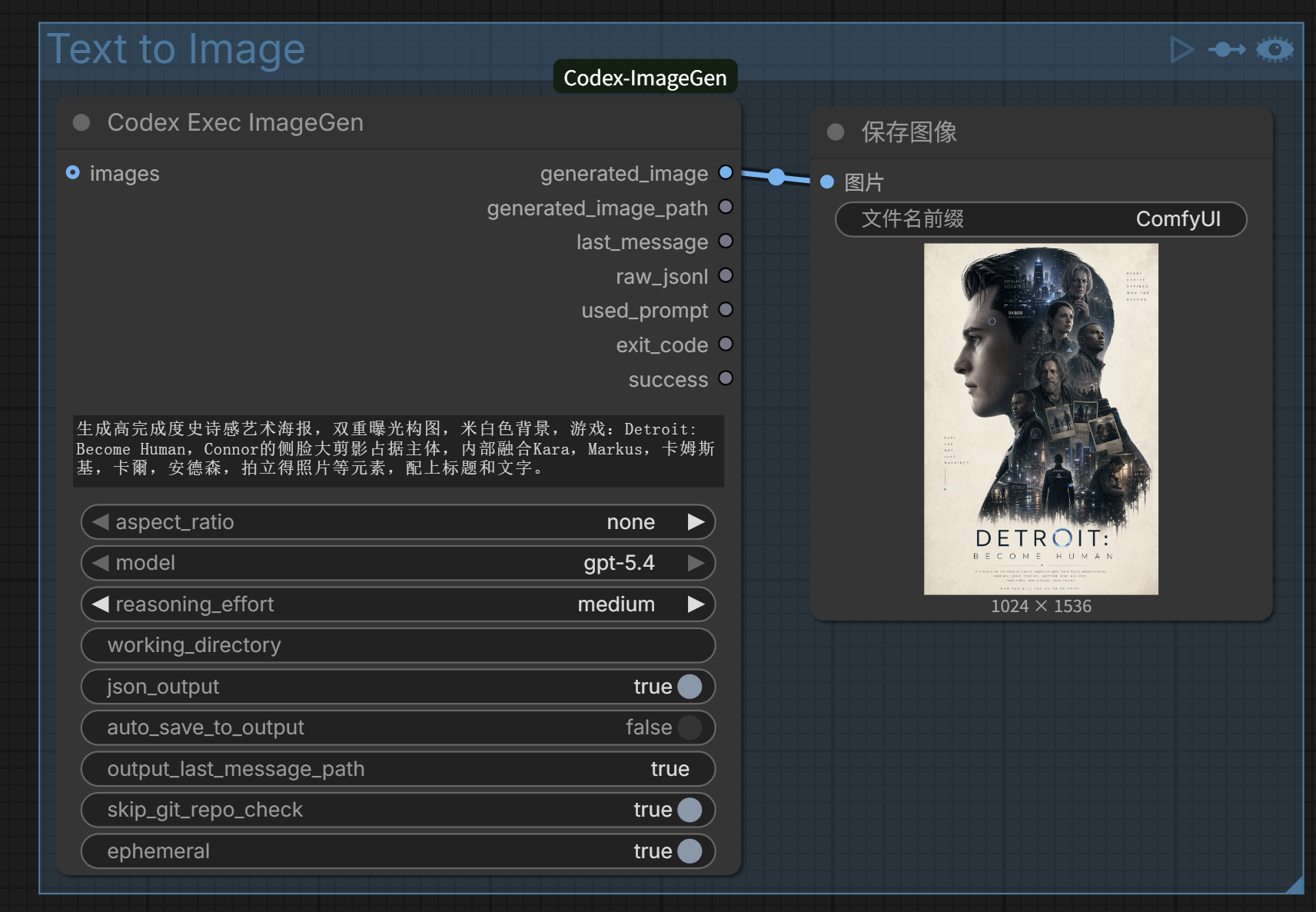The image size is (1316, 912).
Task: Enable auto_save_to_output switch
Action: tap(690, 727)
